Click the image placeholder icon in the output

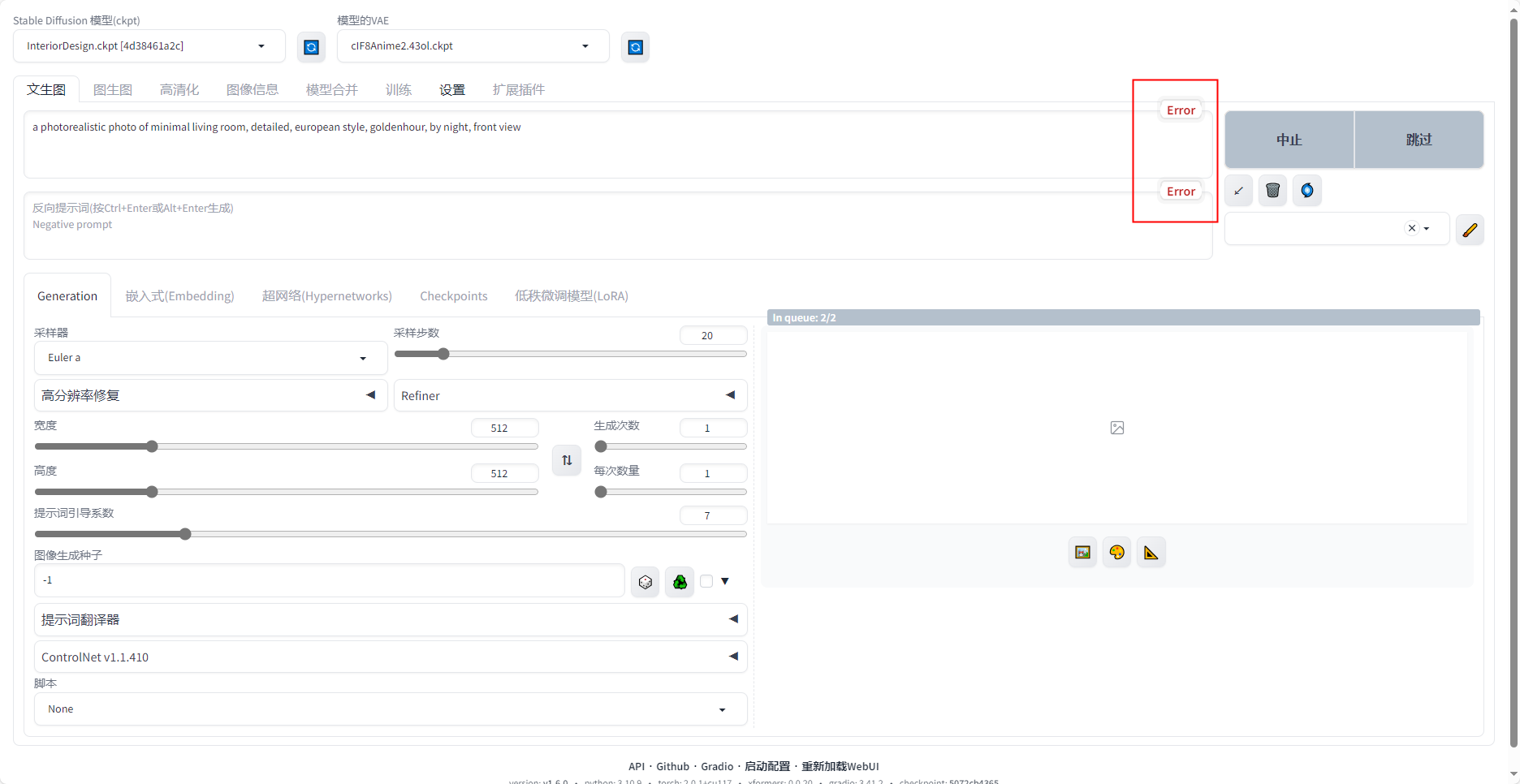pos(1117,428)
